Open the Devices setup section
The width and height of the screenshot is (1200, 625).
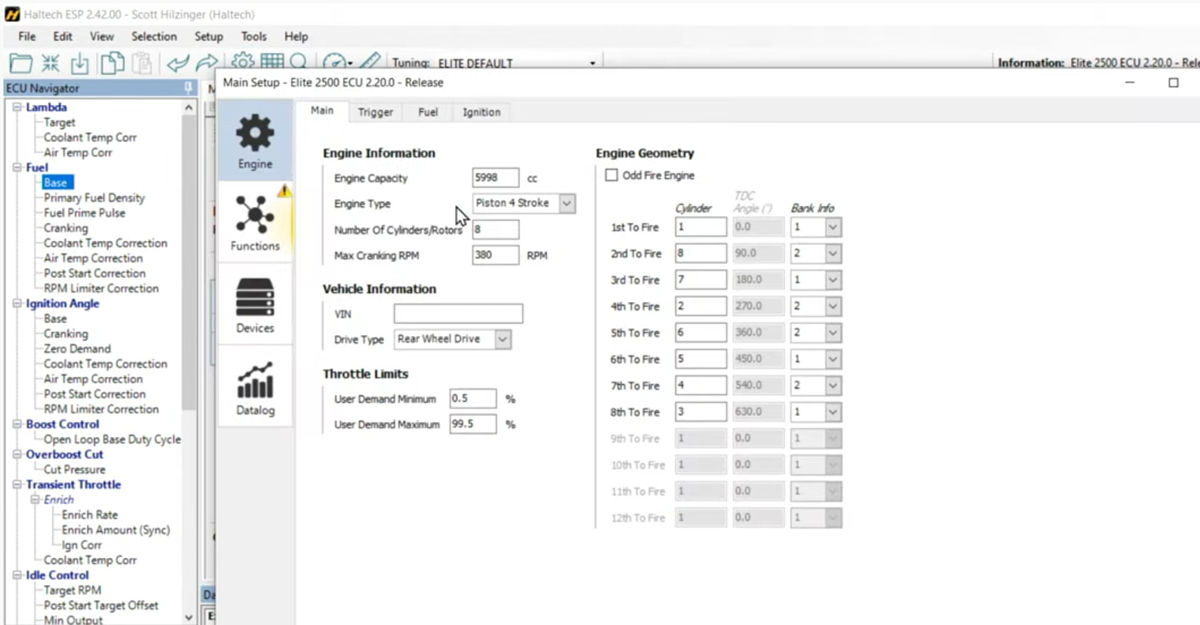coord(255,304)
